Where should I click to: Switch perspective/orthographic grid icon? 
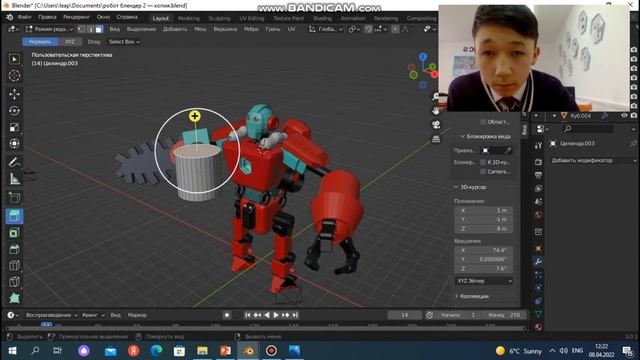pyautogui.click(x=436, y=139)
